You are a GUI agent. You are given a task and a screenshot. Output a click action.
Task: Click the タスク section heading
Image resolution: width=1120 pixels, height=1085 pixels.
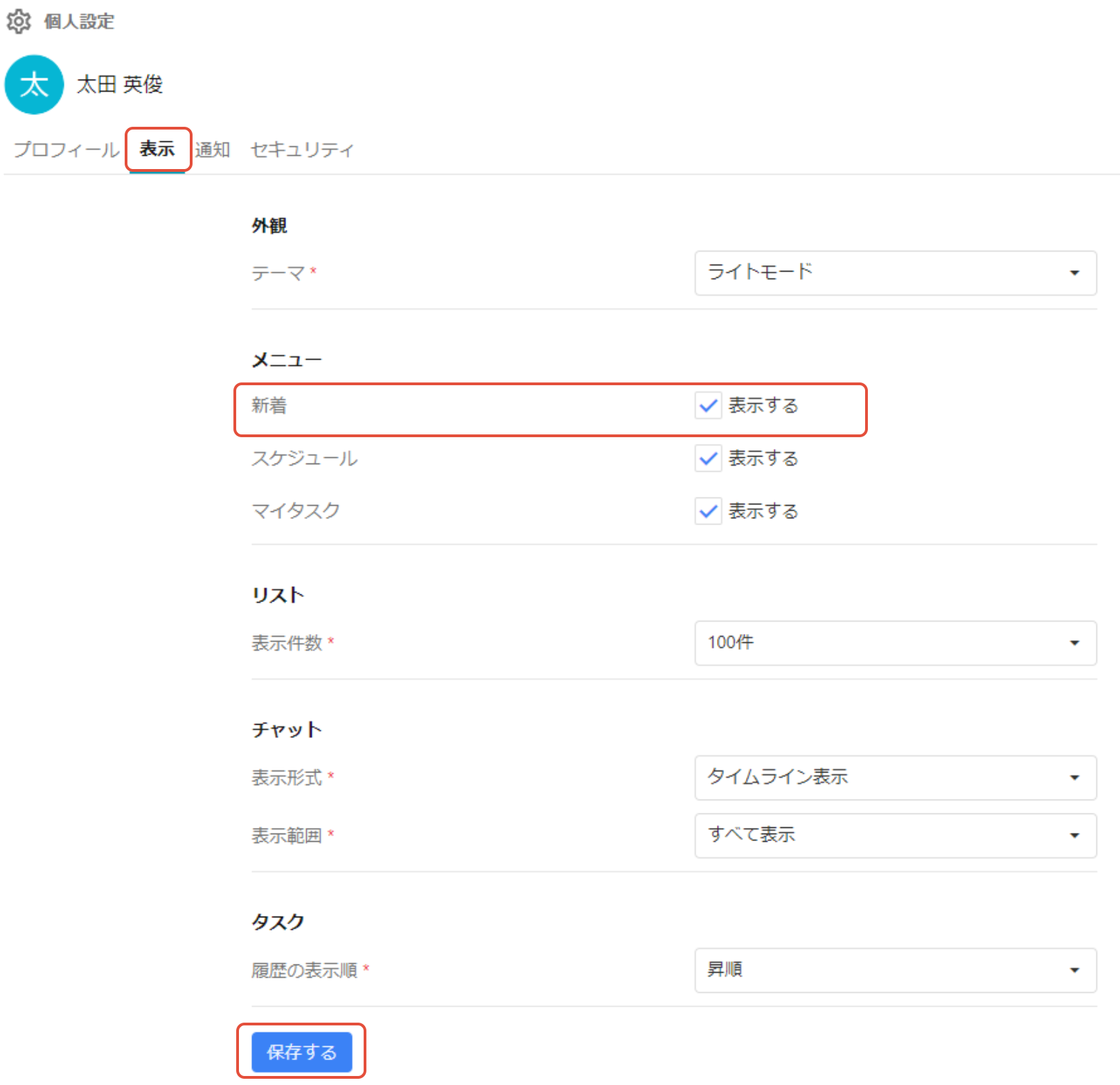[x=278, y=922]
